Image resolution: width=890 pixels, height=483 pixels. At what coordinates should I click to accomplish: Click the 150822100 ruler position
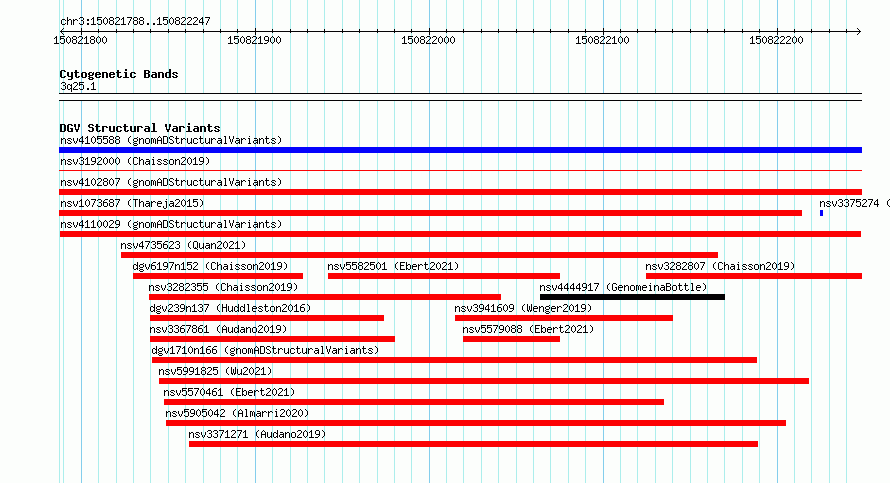click(x=602, y=40)
